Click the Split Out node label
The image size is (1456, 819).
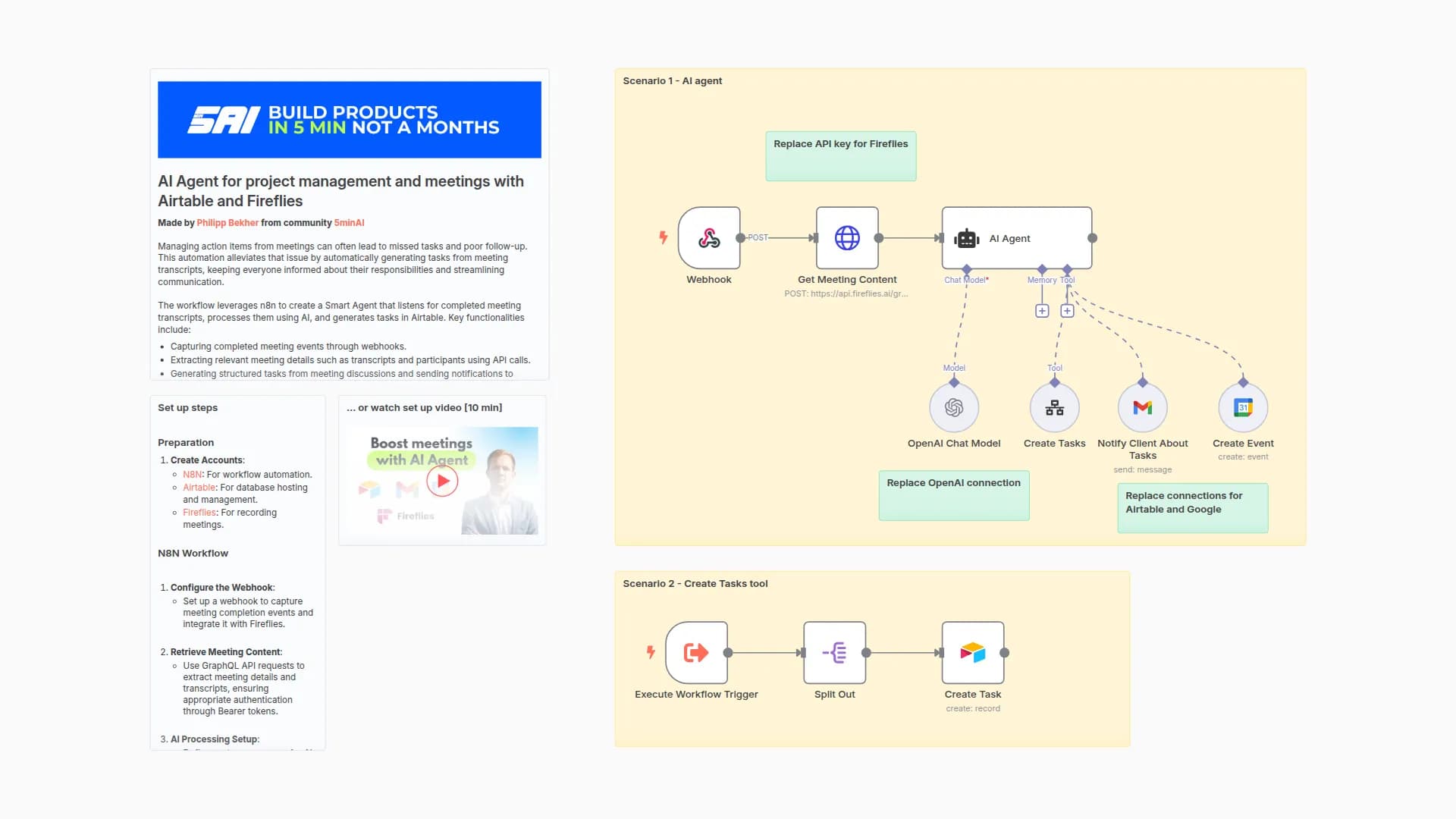(x=835, y=695)
